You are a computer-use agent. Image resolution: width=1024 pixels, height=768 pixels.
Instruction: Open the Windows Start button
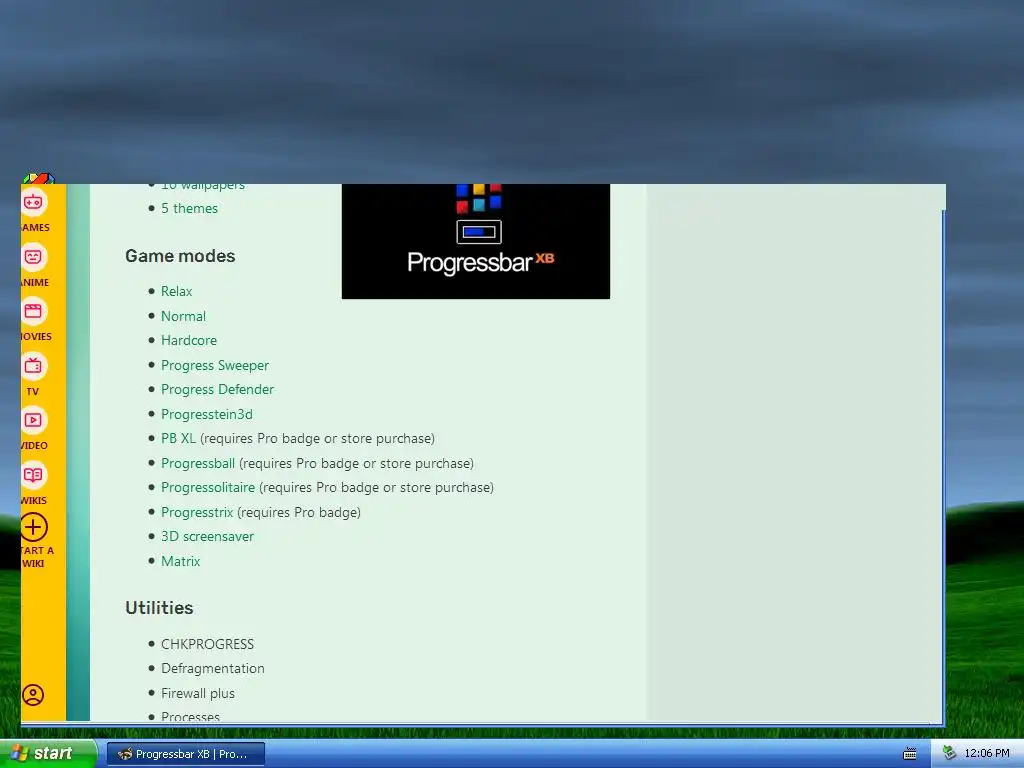coord(48,753)
